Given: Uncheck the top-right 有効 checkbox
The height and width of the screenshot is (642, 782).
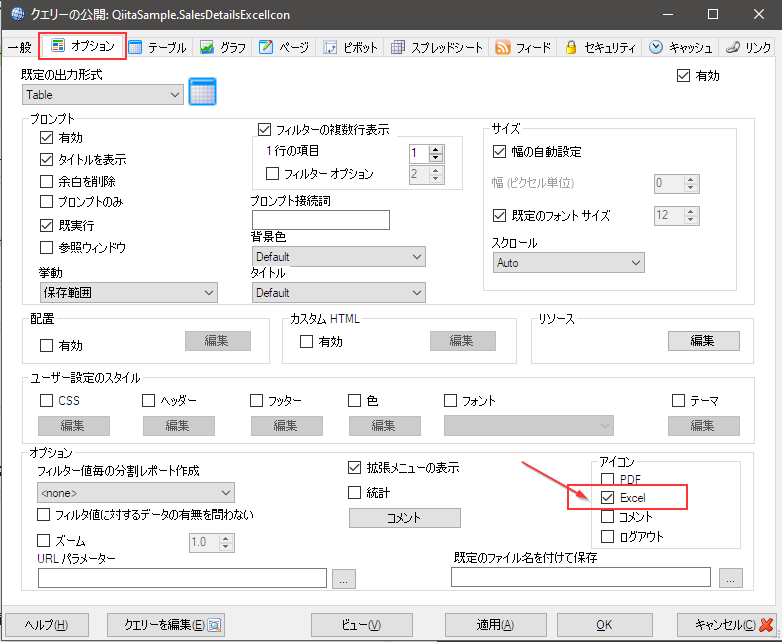Looking at the screenshot, I should (x=683, y=76).
